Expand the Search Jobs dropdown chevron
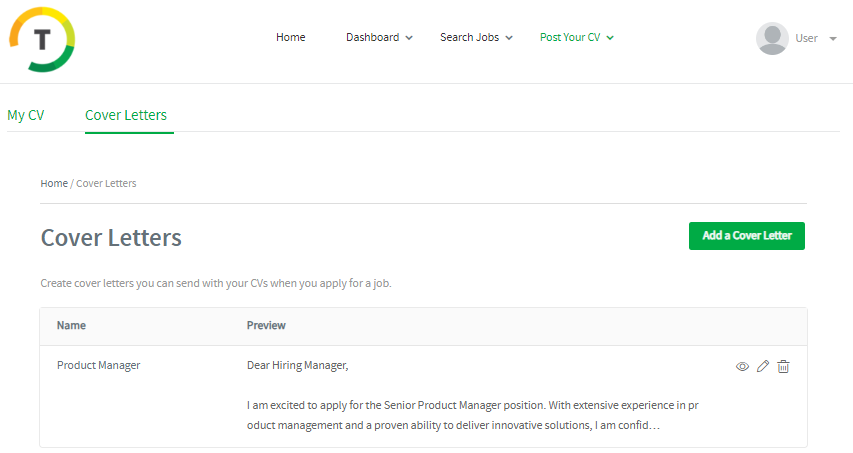This screenshot has height=453, width=853. [x=509, y=38]
